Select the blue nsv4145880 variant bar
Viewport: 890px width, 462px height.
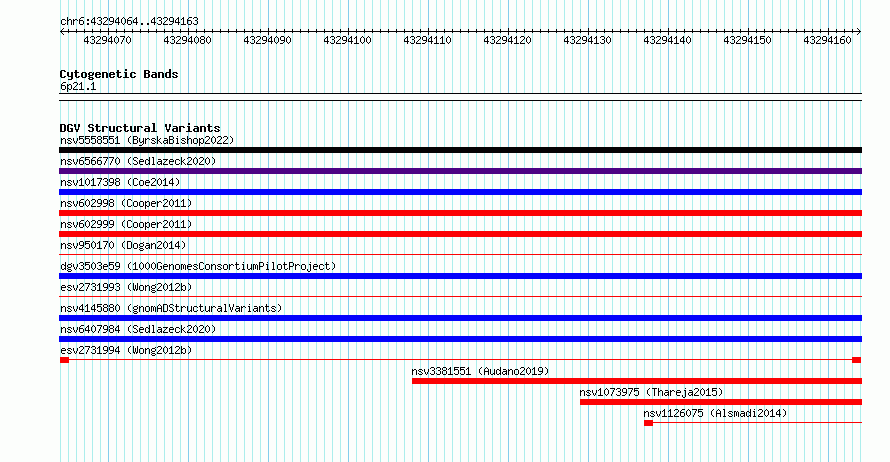[x=460, y=318]
